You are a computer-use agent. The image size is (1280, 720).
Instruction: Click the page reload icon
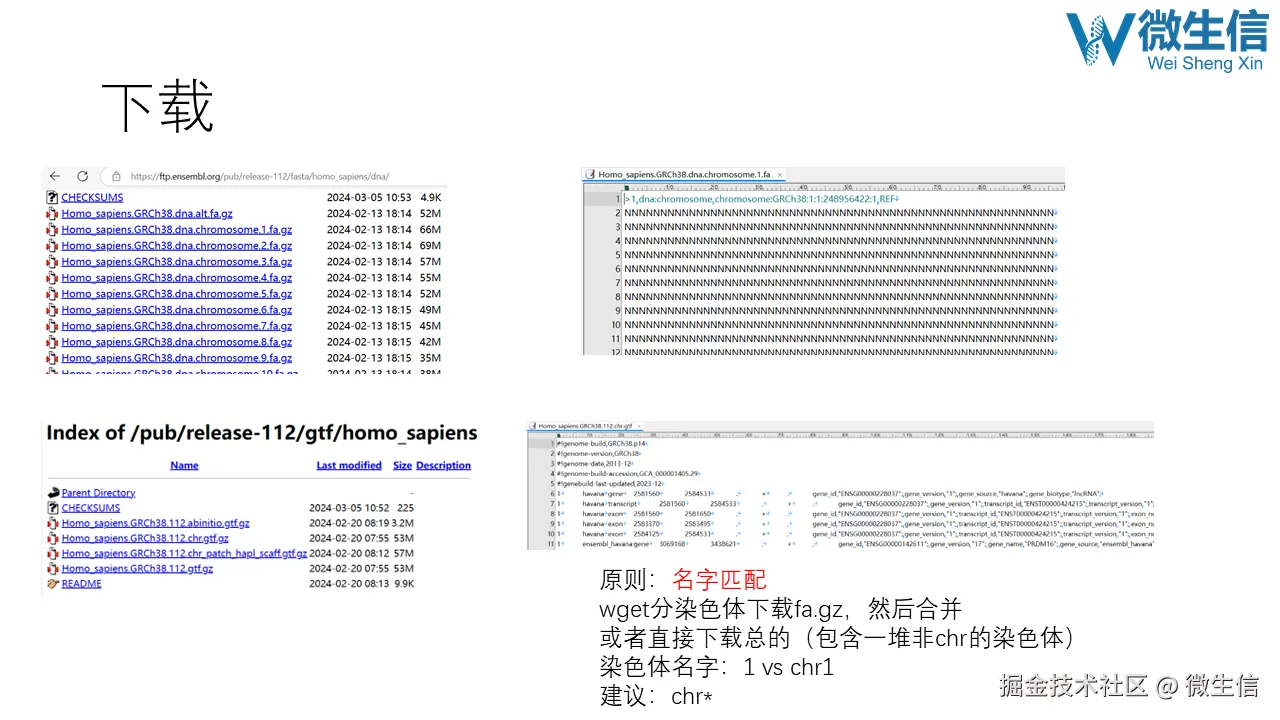pyautogui.click(x=83, y=176)
